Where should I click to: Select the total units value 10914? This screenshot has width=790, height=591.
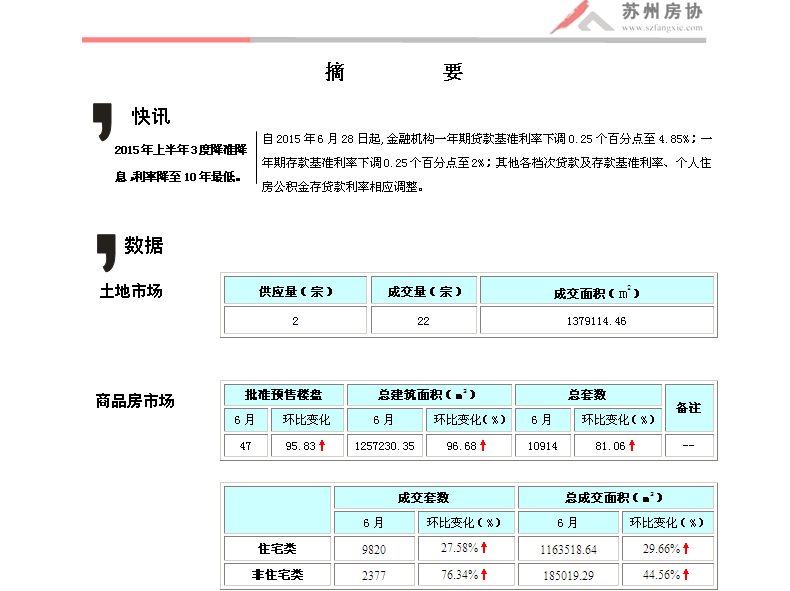[543, 446]
